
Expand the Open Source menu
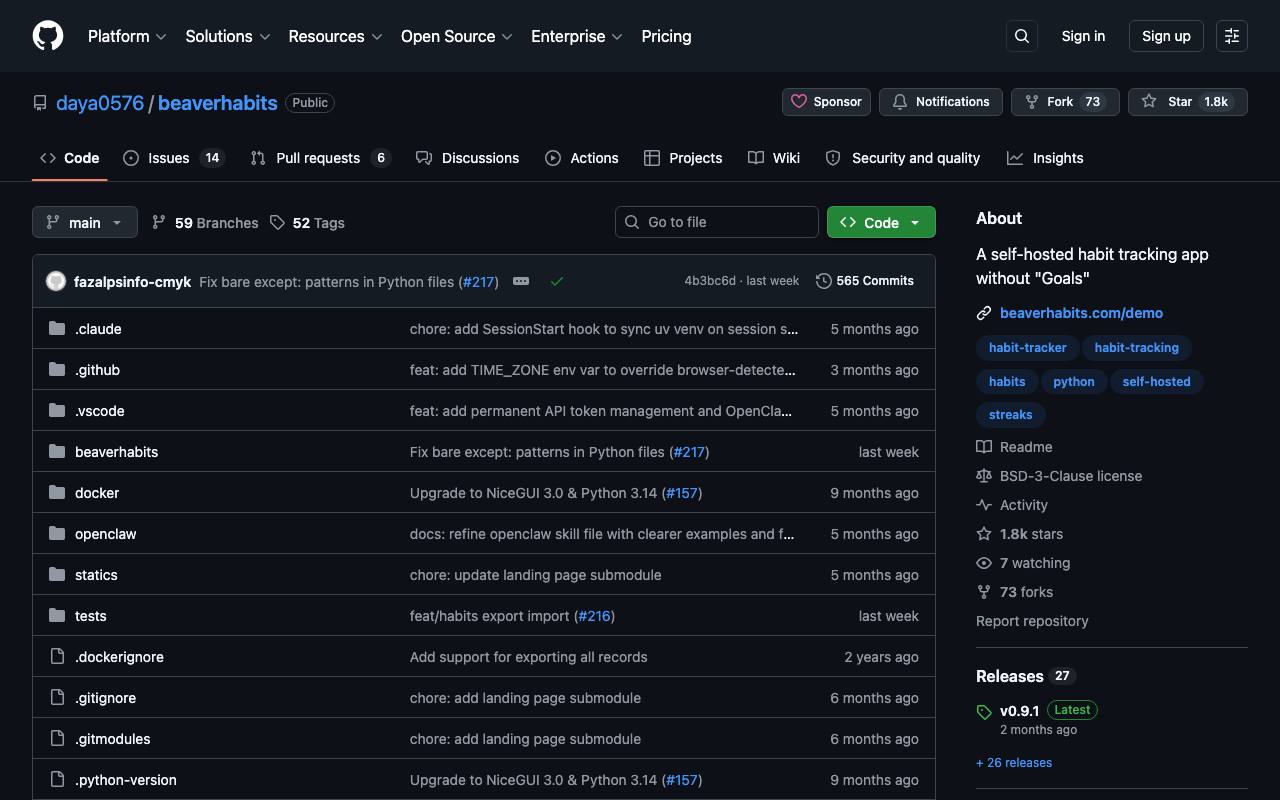pyautogui.click(x=457, y=36)
